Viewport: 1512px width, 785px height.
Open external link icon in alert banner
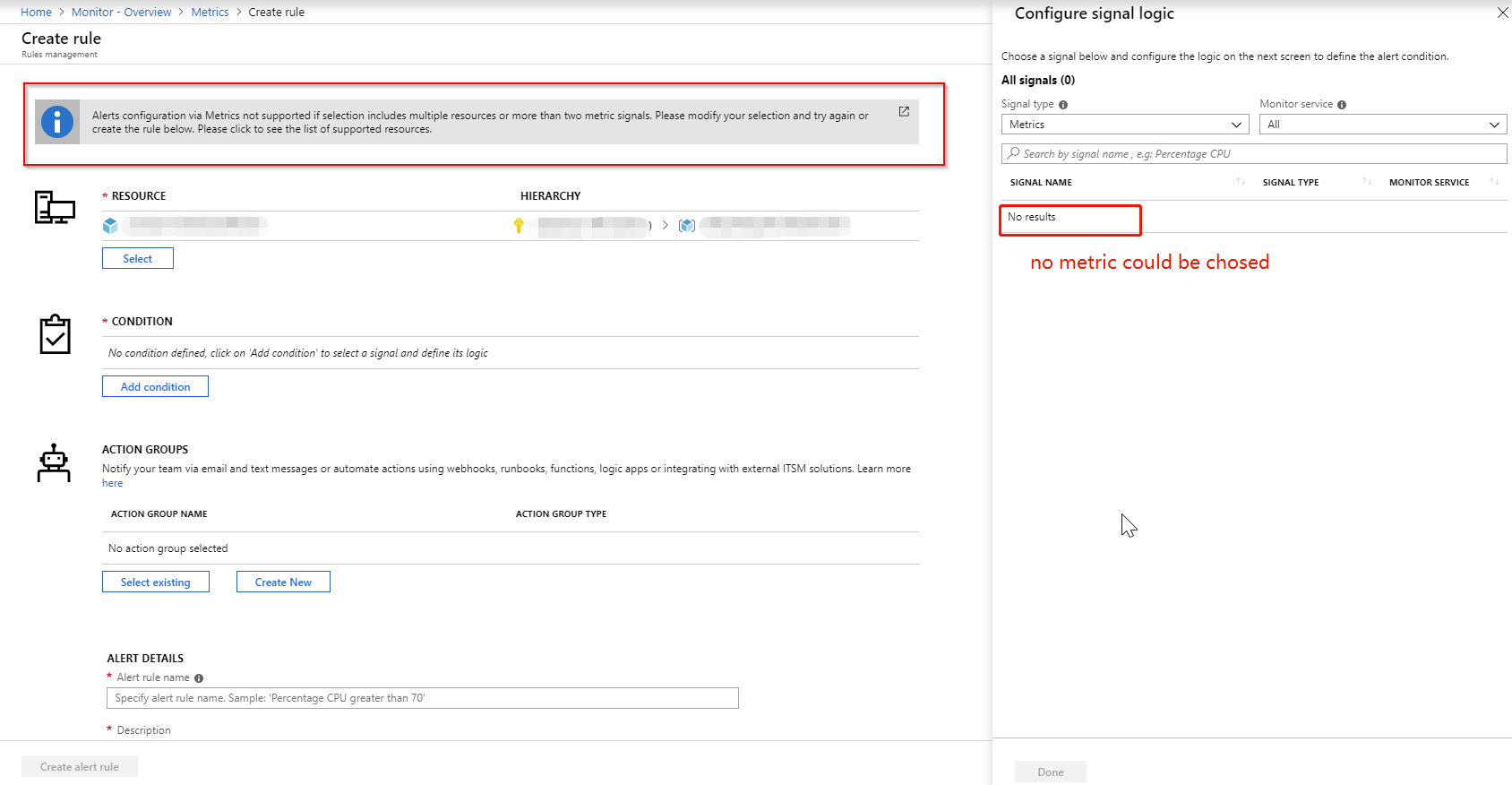pyautogui.click(x=904, y=111)
